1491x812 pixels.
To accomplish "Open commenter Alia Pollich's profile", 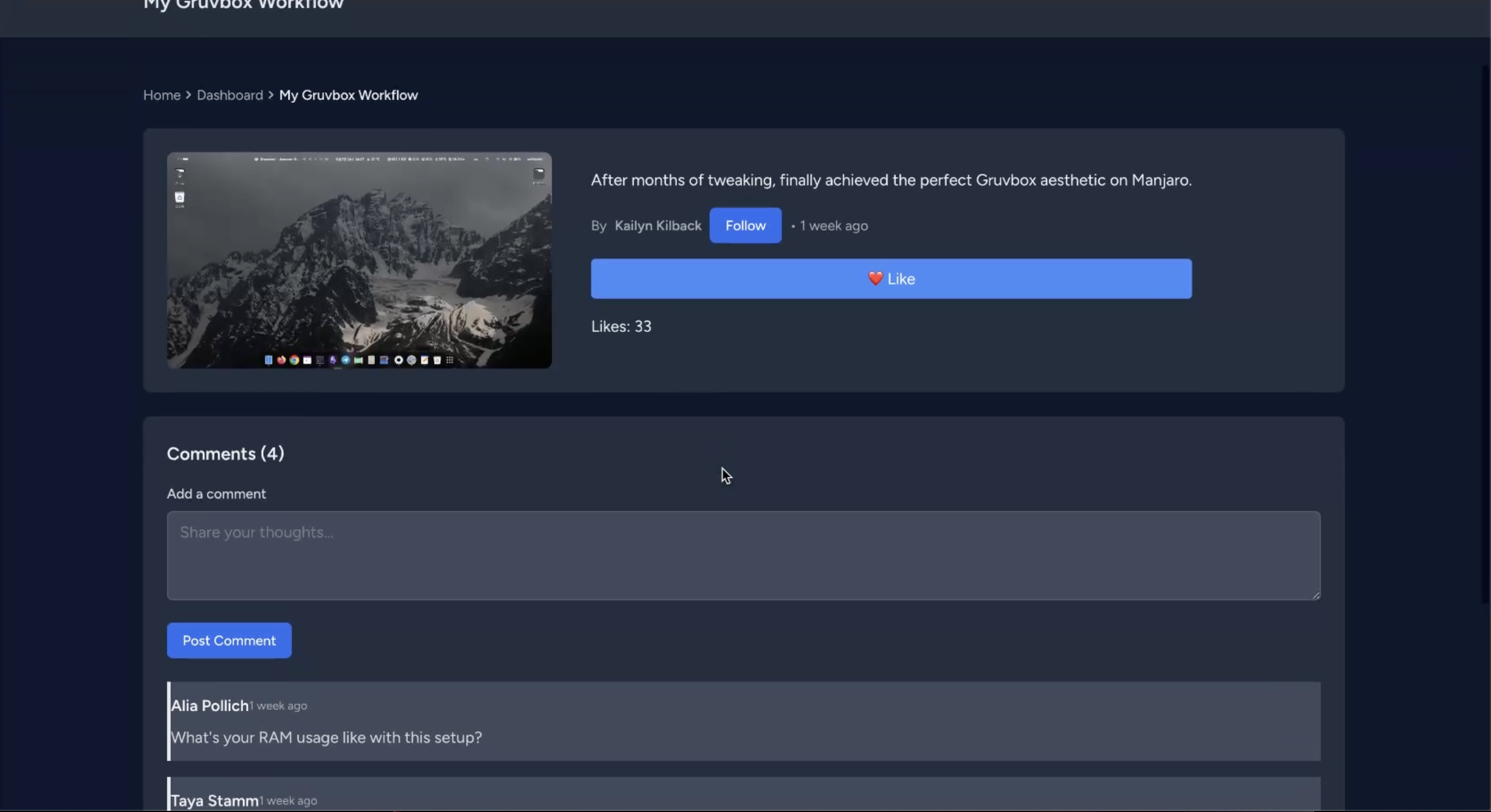I will (x=209, y=706).
